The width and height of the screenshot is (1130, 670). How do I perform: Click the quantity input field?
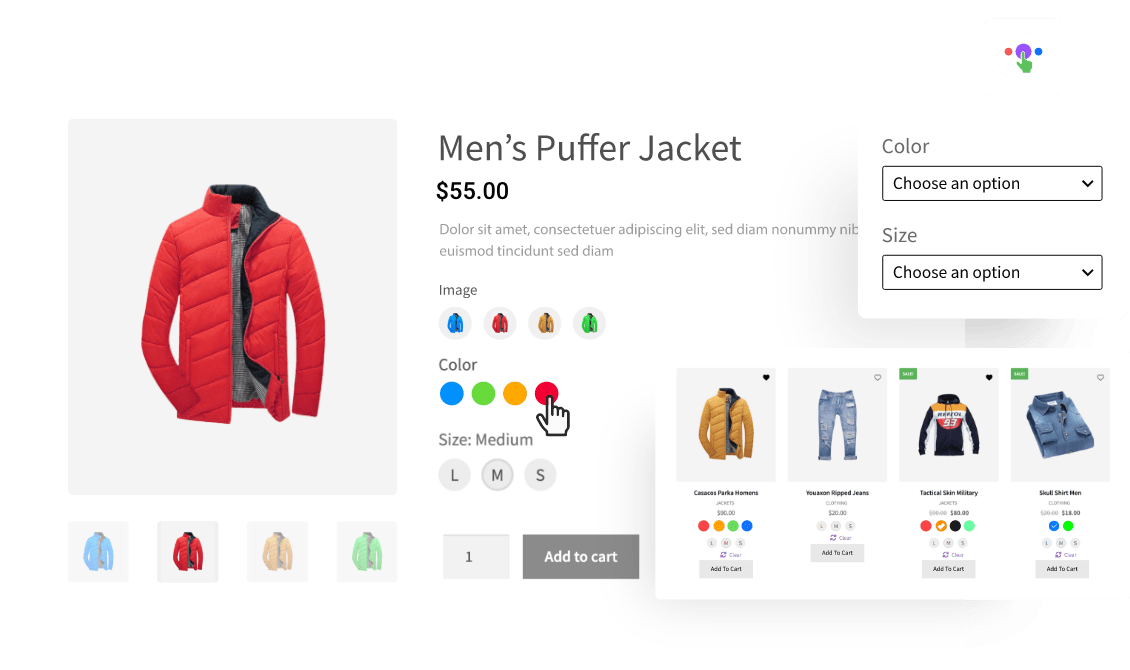click(x=476, y=556)
